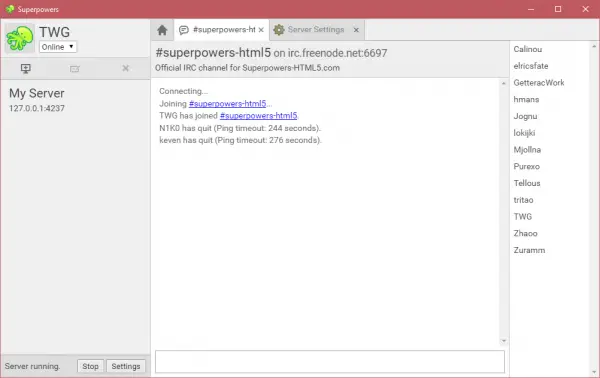600x378 pixels.
Task: Switch to the #superpowers-html5 tab
Action: (x=224, y=29)
